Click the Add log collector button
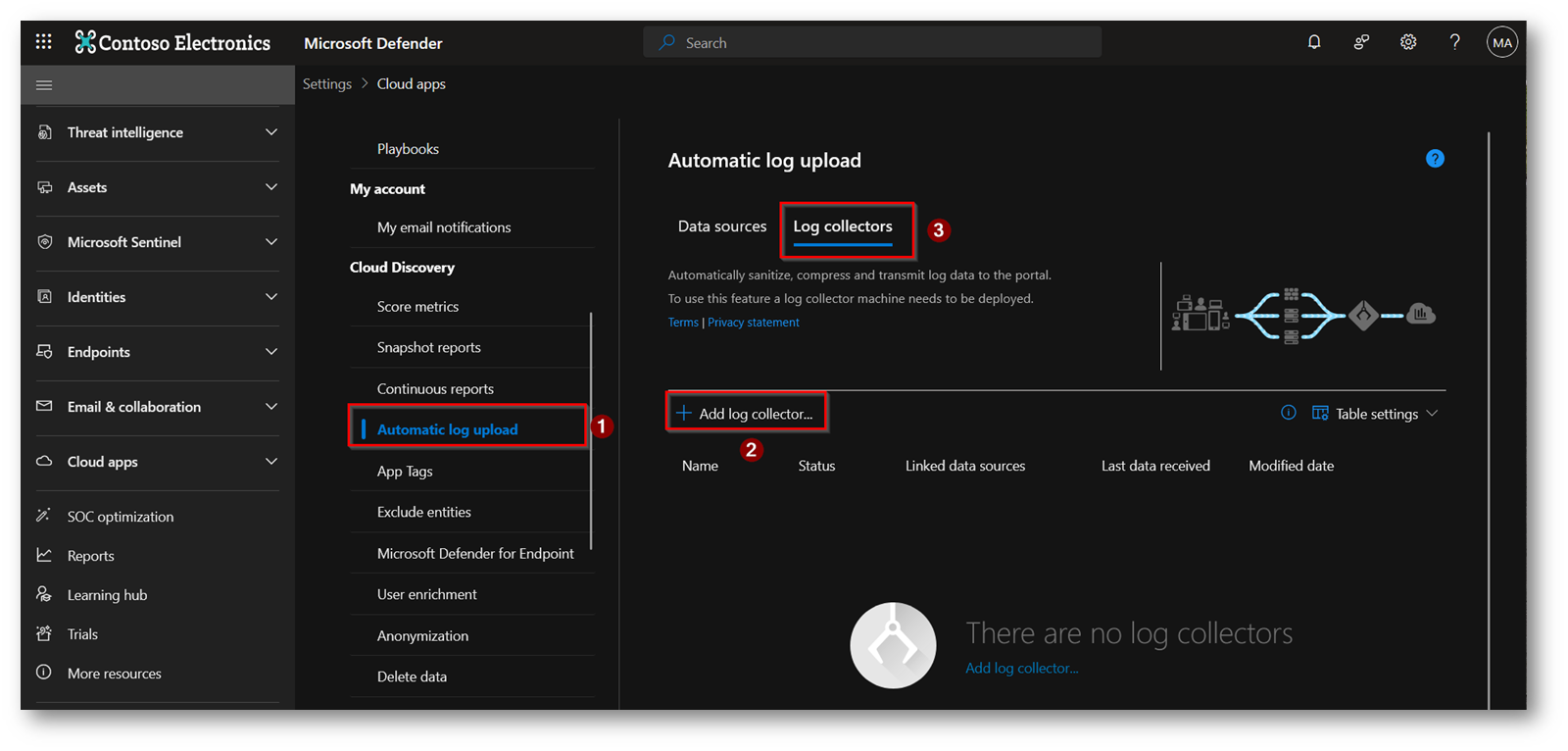The image size is (1568, 751). (x=746, y=414)
